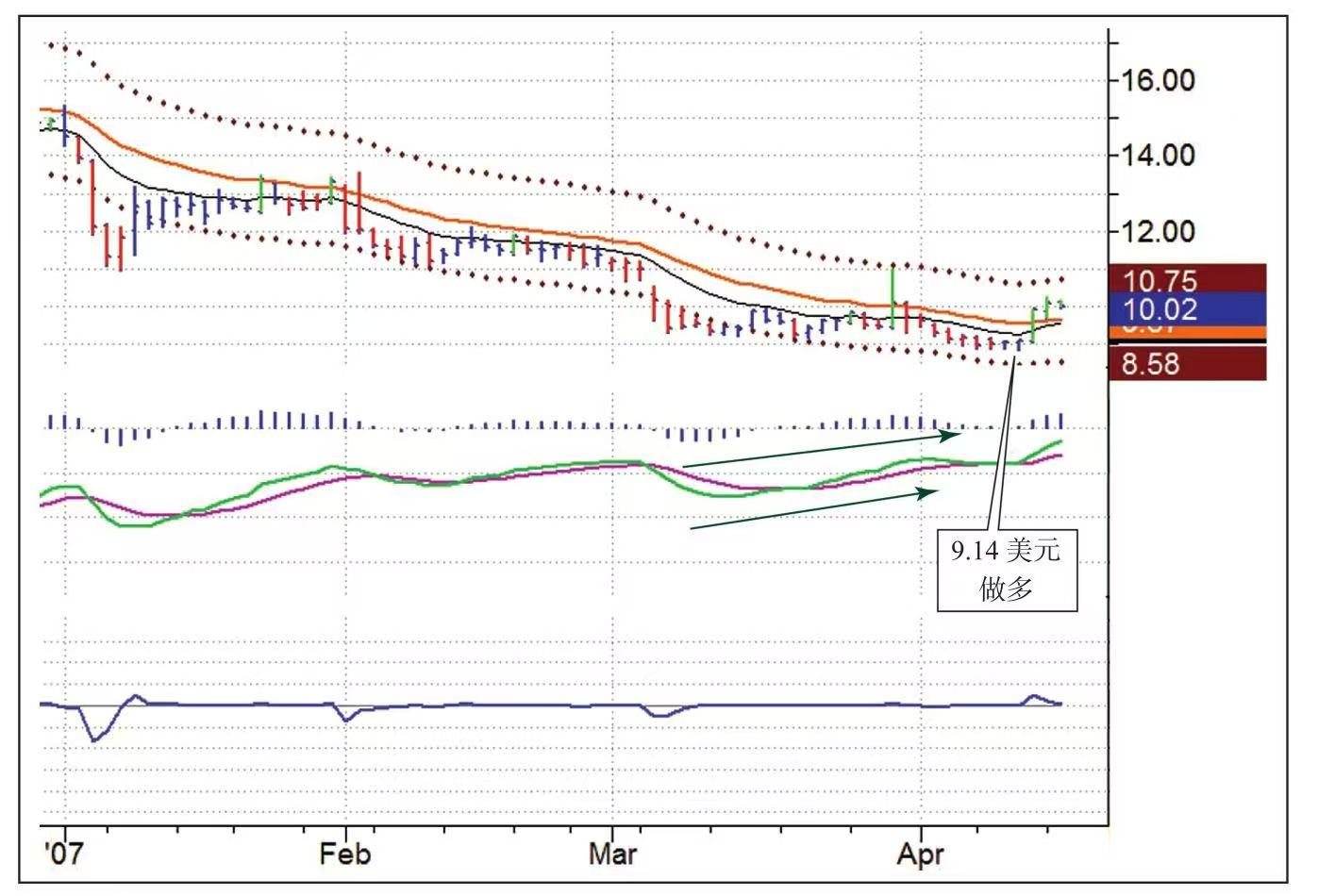Click the blue 10.02 price label
Viewport: 1318px width, 896px height.
1187,308
